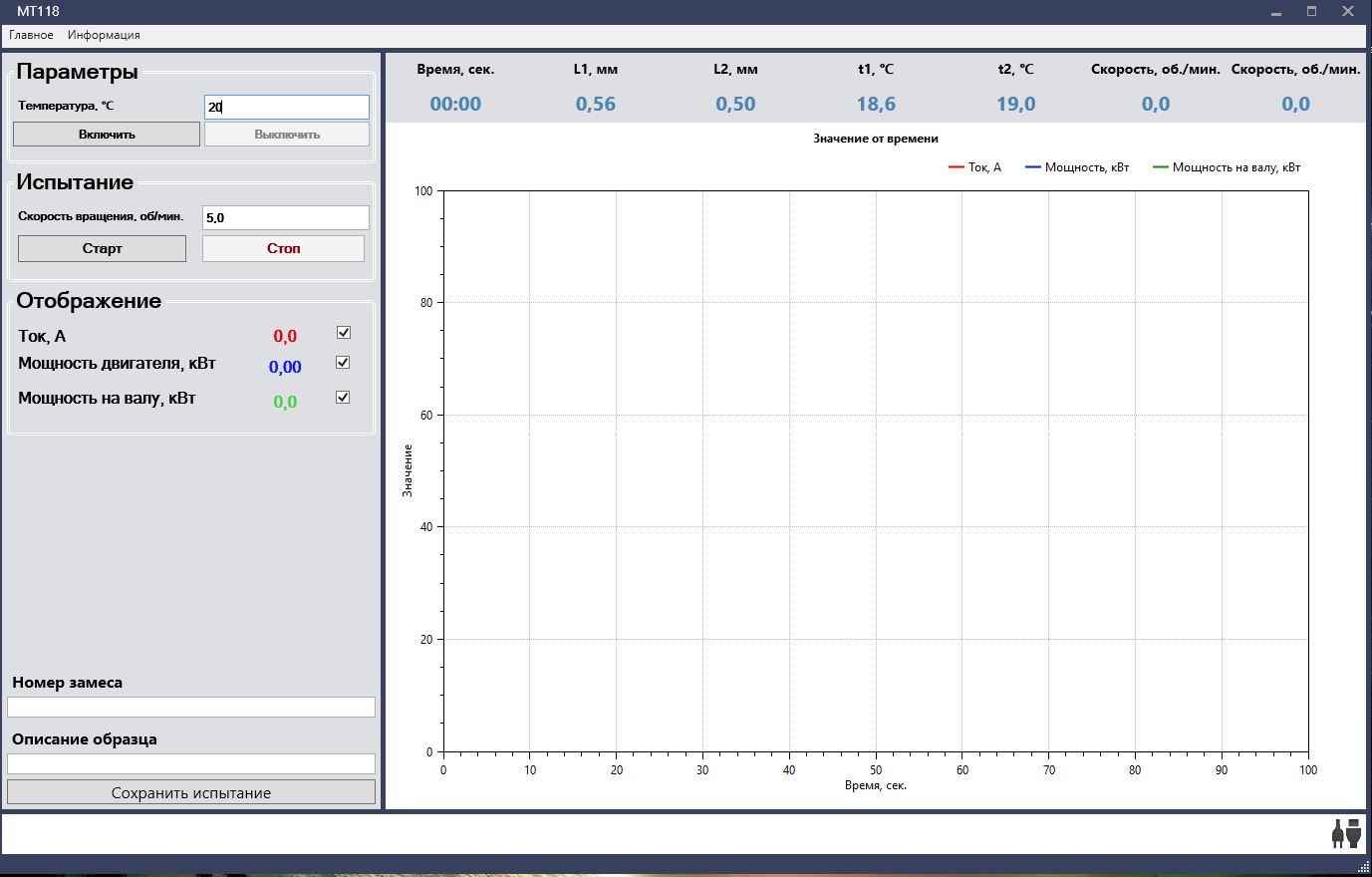Uncheck the Ток, А display checkbox

tap(344, 333)
